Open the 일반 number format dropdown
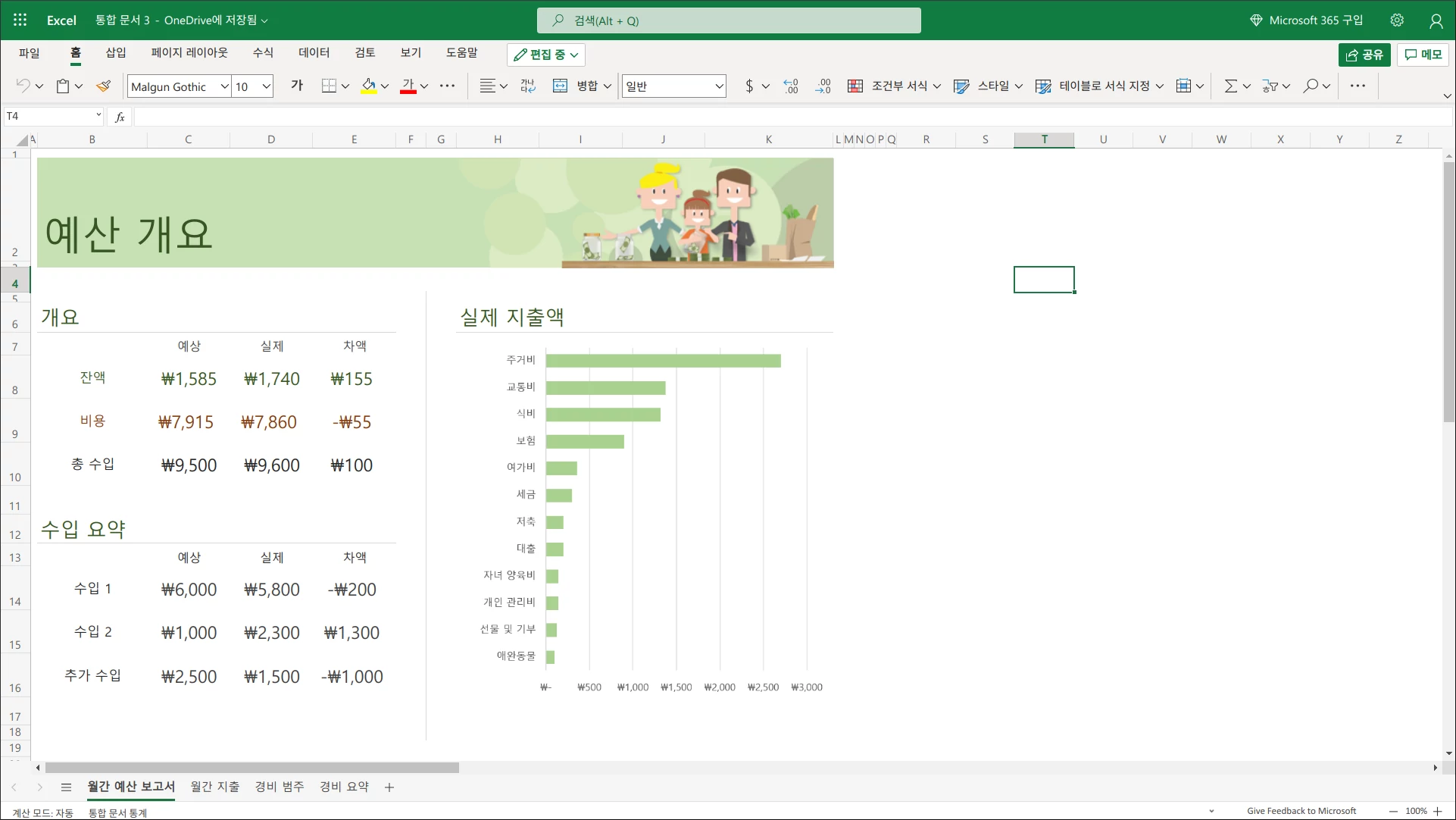This screenshot has width=1456, height=820. (x=718, y=86)
